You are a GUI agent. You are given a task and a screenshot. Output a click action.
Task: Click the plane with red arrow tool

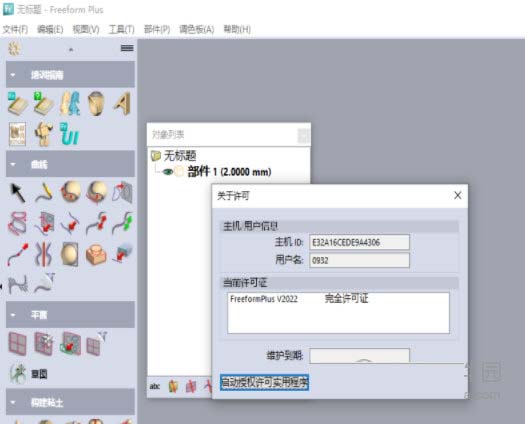[x=71, y=344]
